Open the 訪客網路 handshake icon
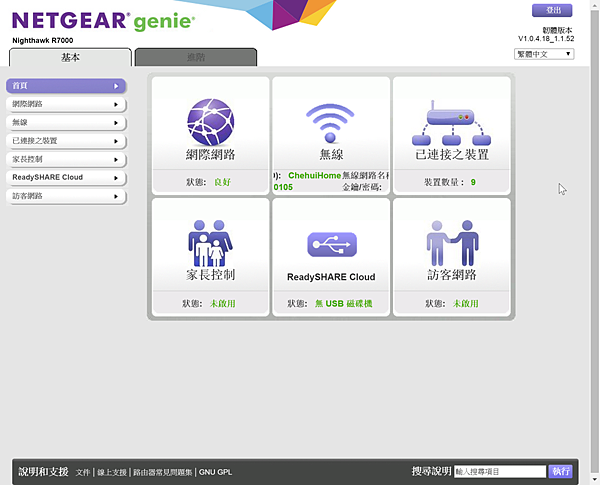This screenshot has height=485, width=600. [452, 243]
